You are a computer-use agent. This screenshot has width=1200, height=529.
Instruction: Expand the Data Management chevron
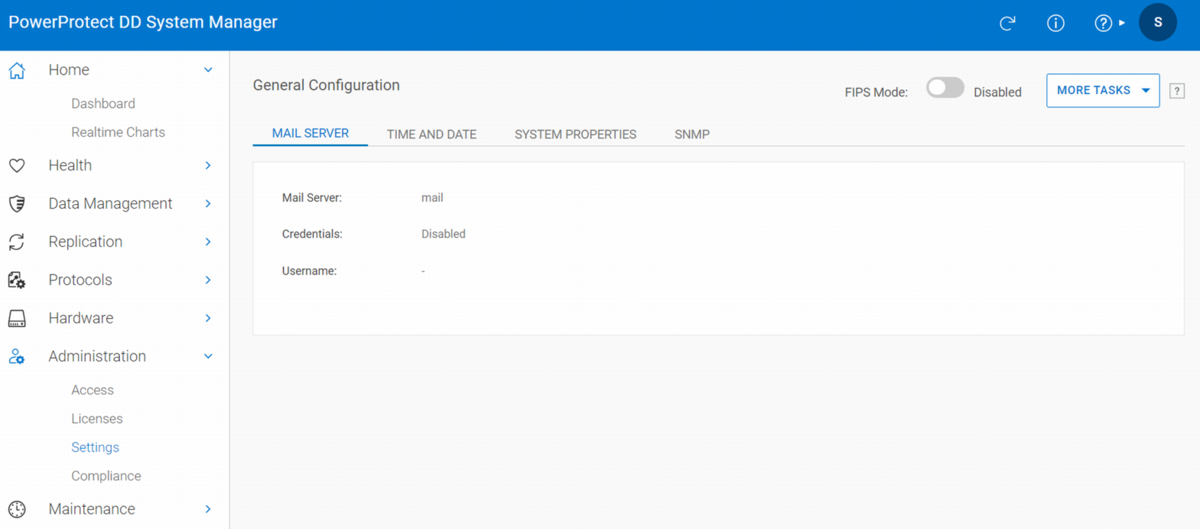coord(208,204)
